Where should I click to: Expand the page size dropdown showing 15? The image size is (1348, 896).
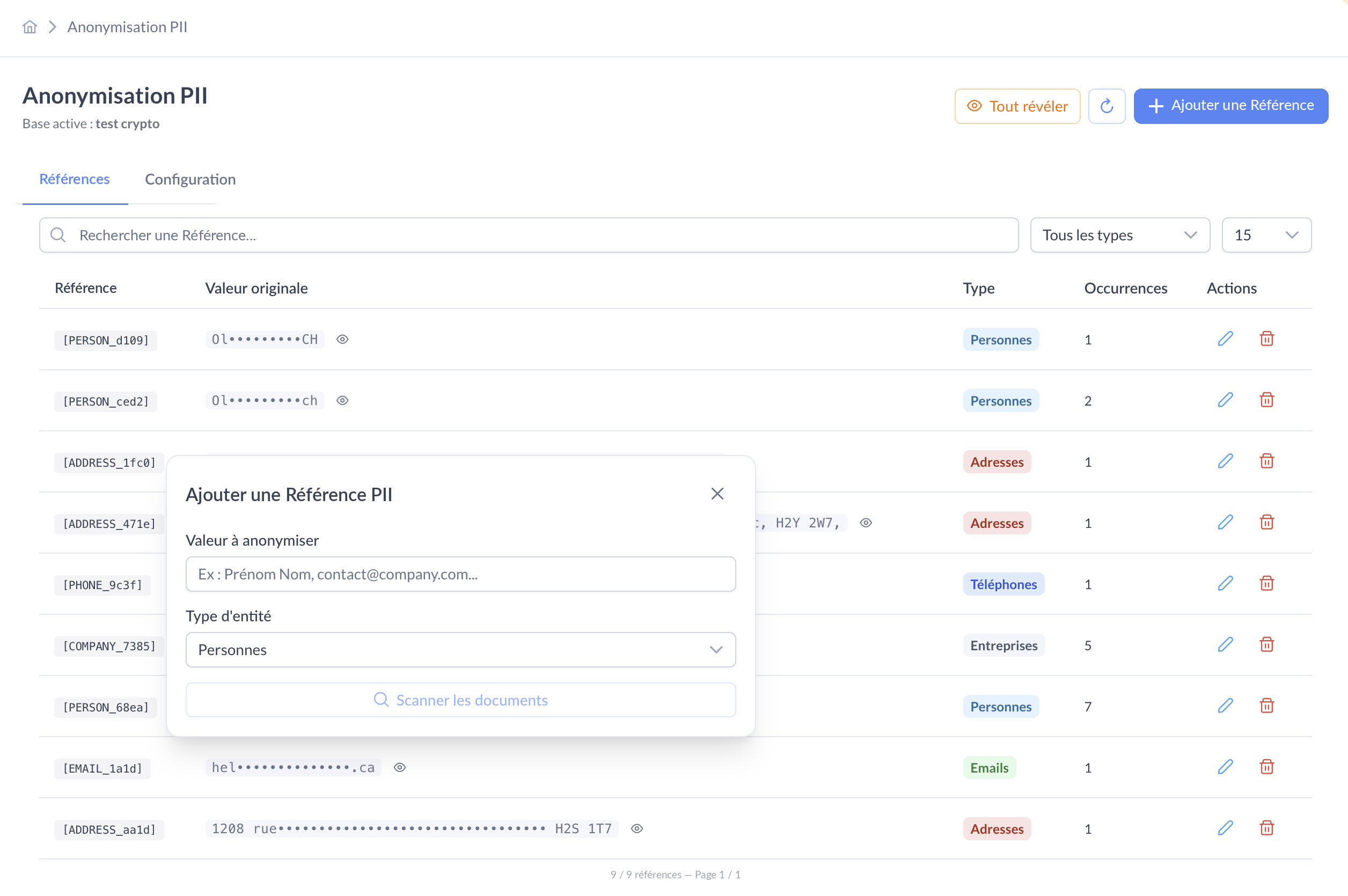tap(1266, 235)
